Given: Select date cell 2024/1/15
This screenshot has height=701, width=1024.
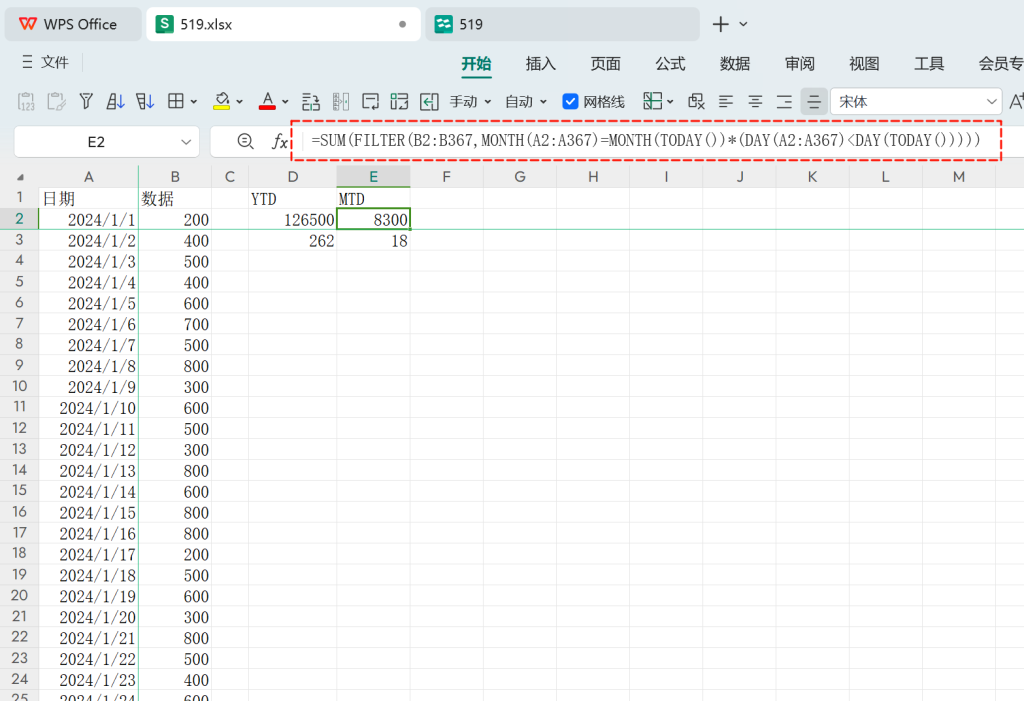Looking at the screenshot, I should click(89, 512).
